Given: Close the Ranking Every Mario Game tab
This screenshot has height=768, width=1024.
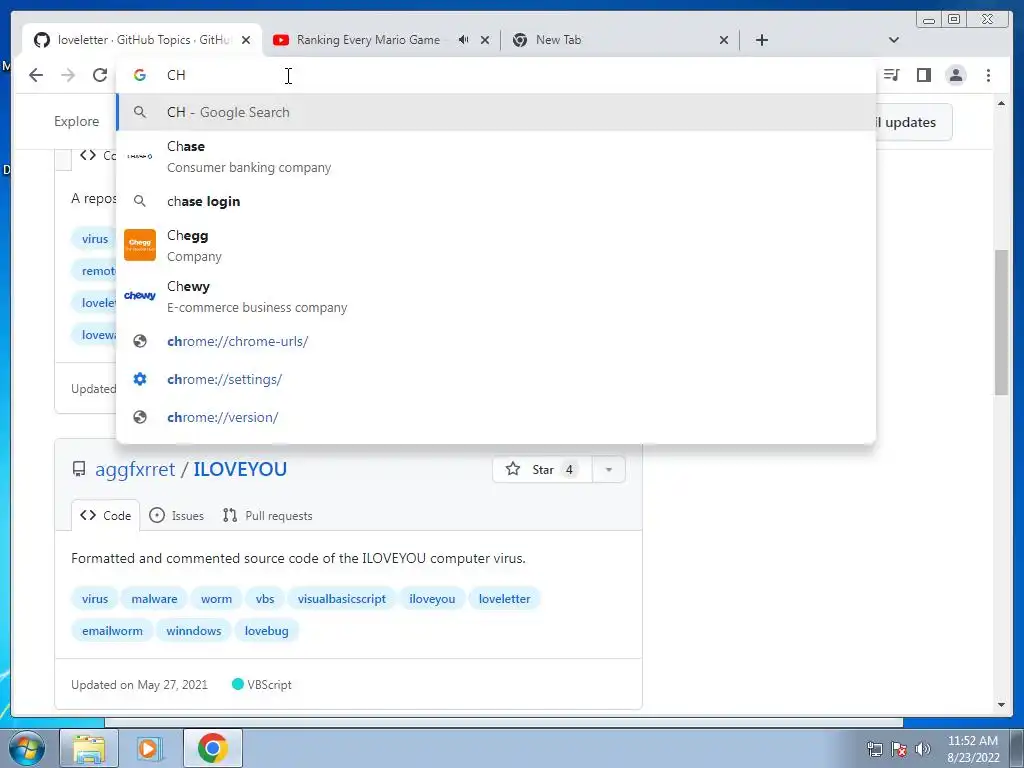Looking at the screenshot, I should point(485,40).
